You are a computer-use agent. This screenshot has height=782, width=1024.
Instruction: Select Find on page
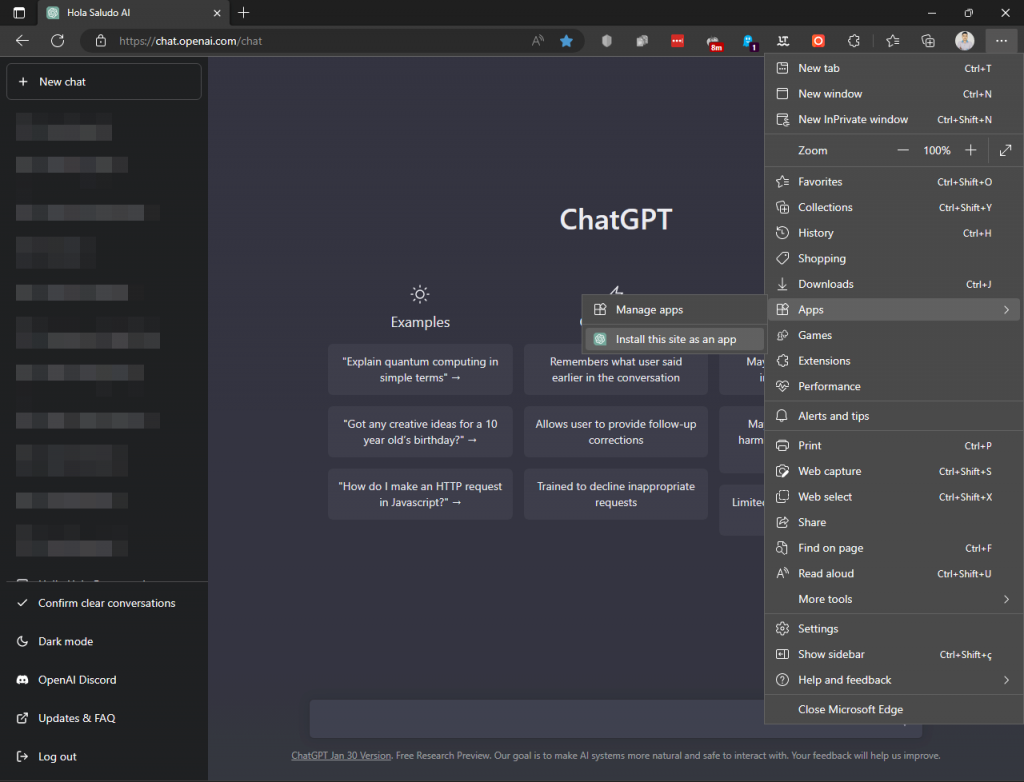[893, 548]
